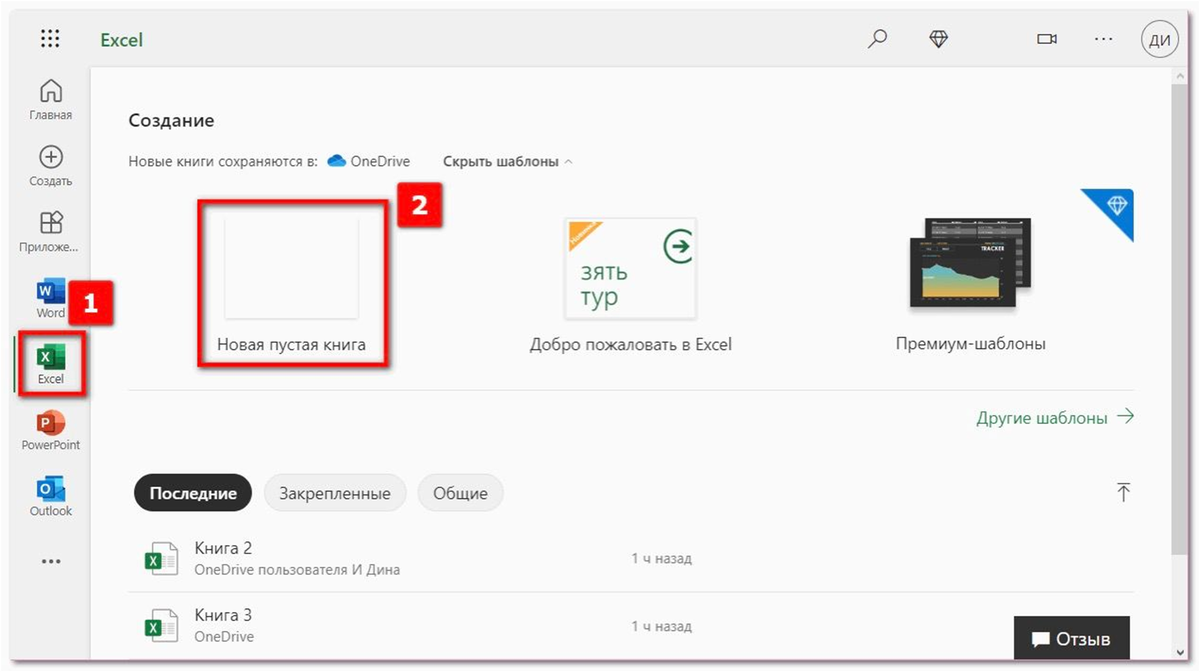Click Создать in the sidebar

tap(50, 166)
